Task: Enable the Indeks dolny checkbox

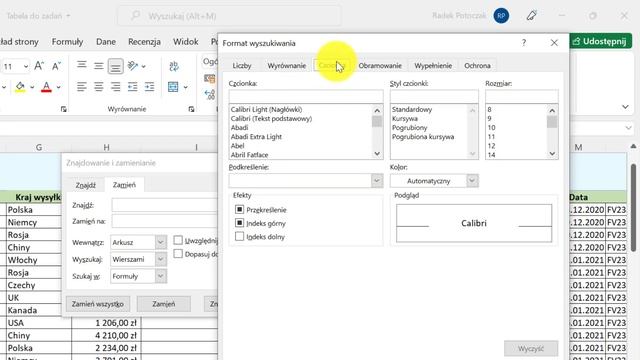Action: point(240,236)
